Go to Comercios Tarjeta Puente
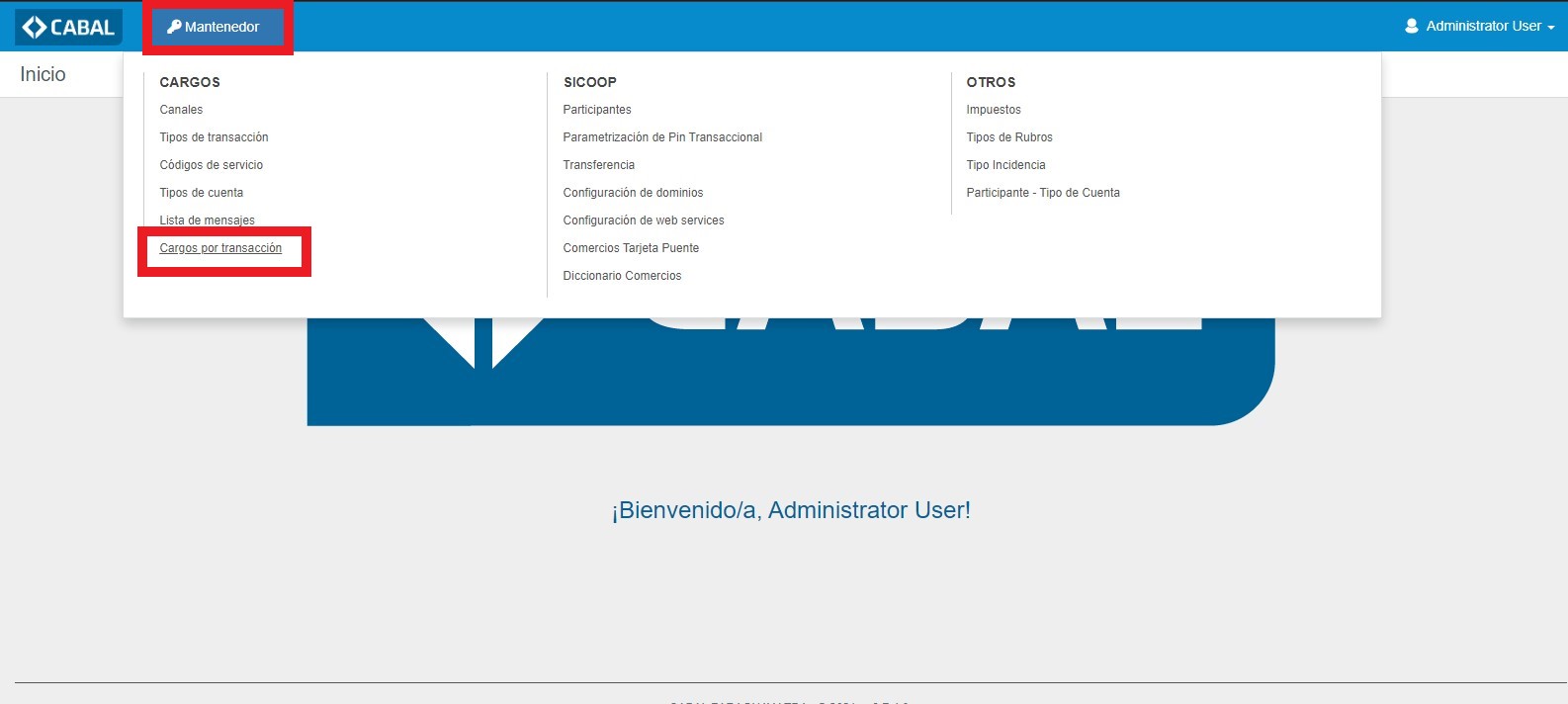1568x704 pixels. click(x=631, y=248)
